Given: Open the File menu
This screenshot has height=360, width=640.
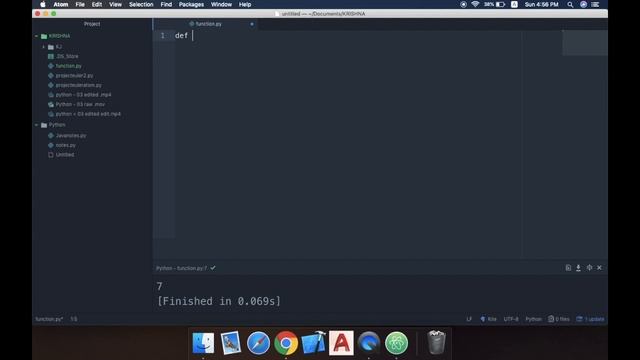Looking at the screenshot, I should point(80,4).
